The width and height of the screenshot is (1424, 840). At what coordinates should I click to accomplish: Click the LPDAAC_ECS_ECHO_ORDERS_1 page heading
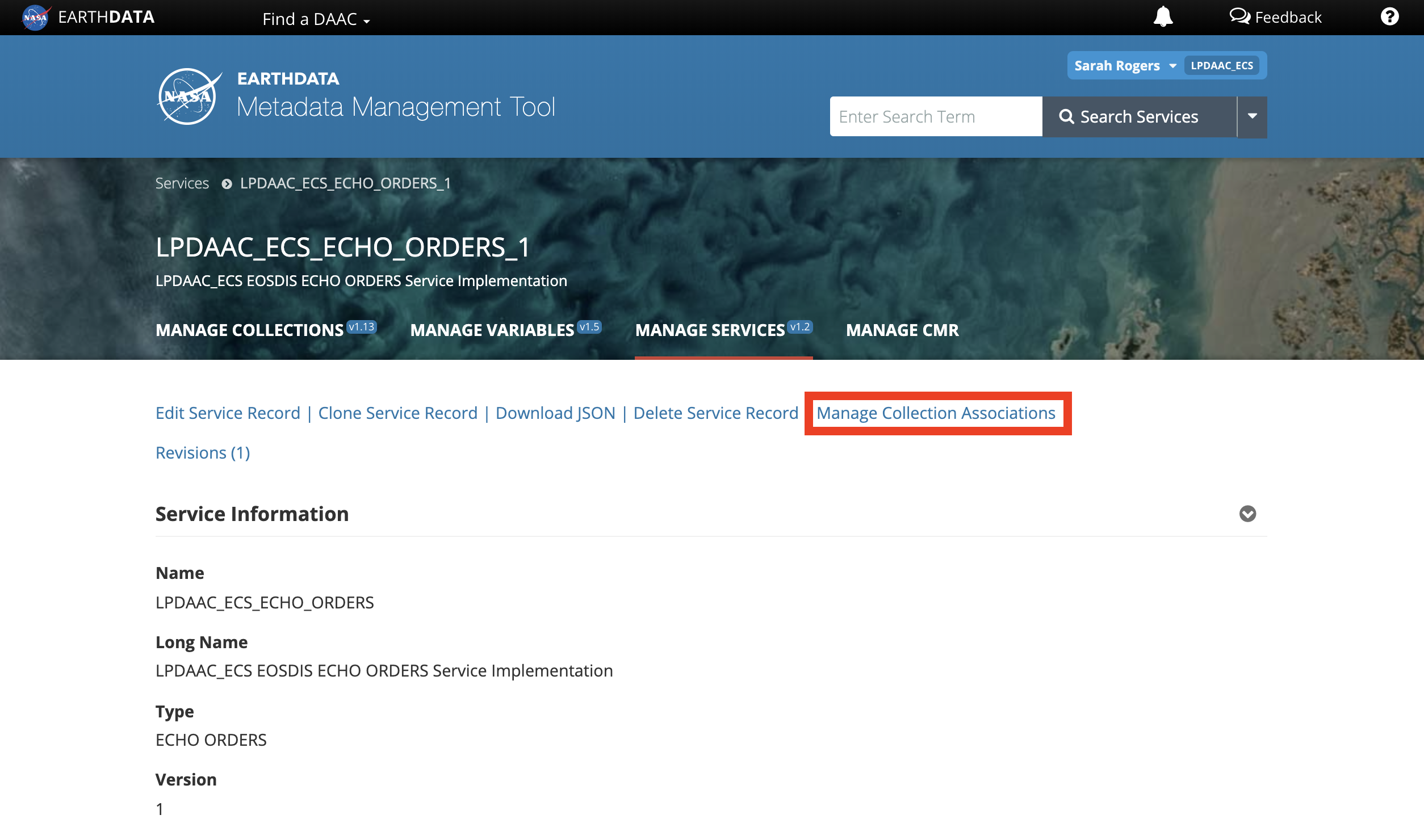(342, 247)
